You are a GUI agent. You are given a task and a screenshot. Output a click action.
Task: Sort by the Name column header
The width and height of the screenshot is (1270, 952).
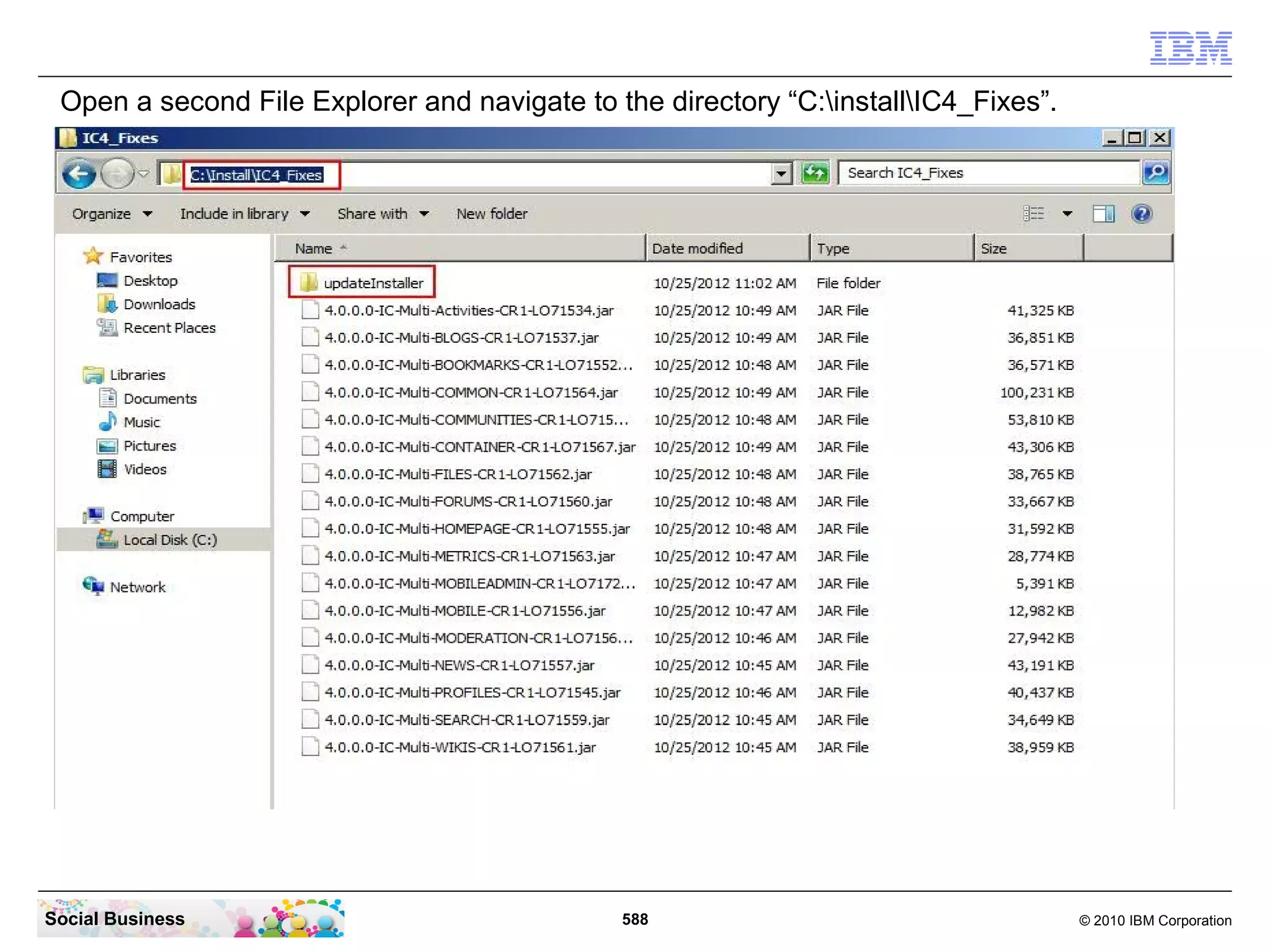pos(460,249)
